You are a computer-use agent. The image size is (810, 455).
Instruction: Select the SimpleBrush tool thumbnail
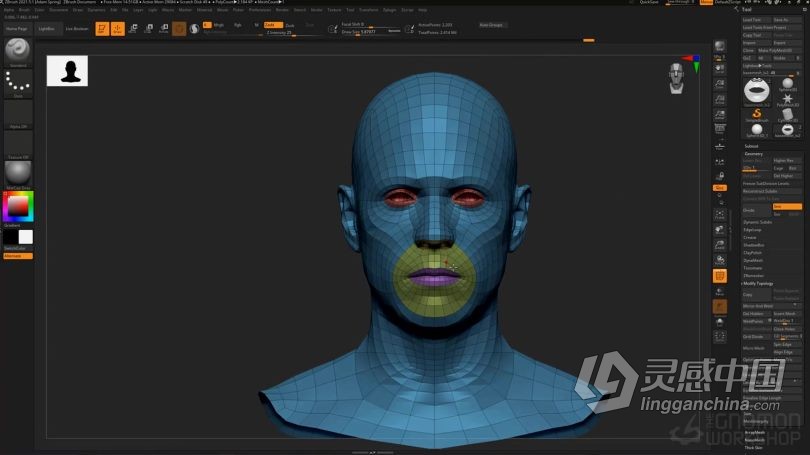(x=757, y=115)
